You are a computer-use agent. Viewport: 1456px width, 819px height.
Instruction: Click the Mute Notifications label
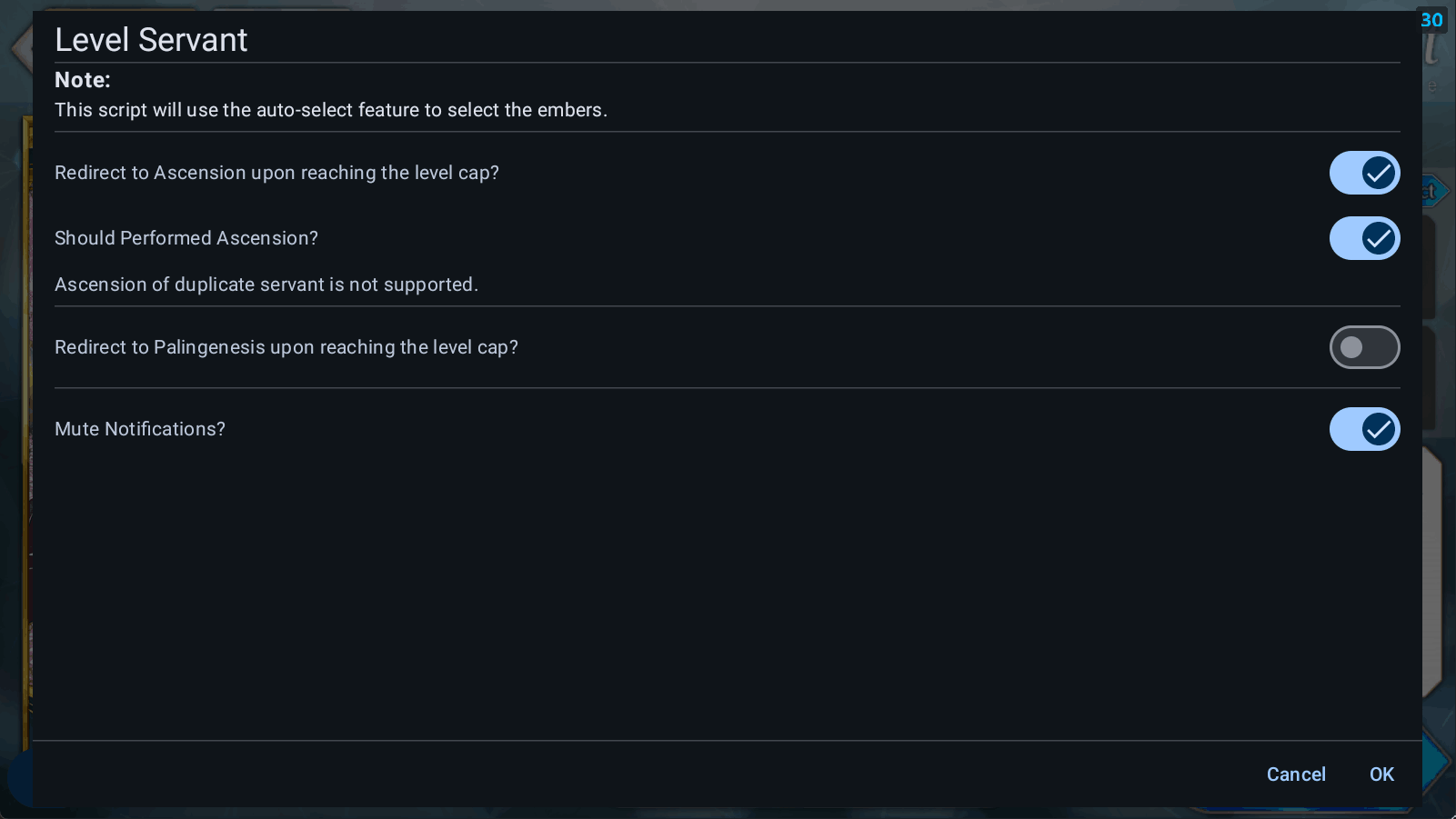pos(140,429)
